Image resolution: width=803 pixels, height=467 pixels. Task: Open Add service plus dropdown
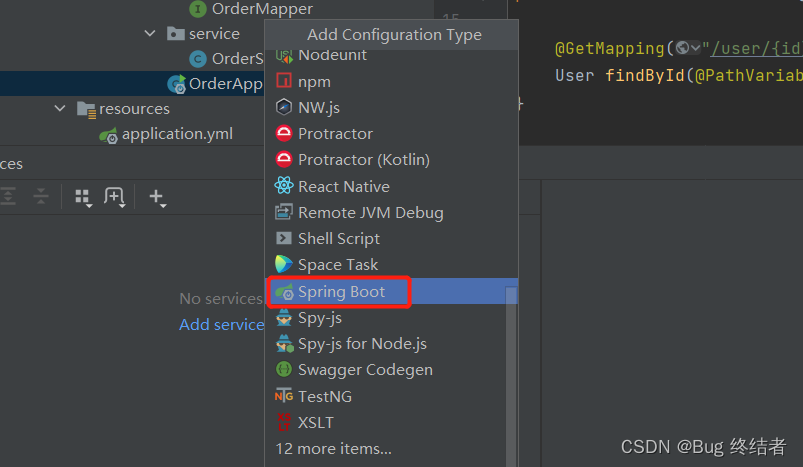pyautogui.click(x=157, y=197)
